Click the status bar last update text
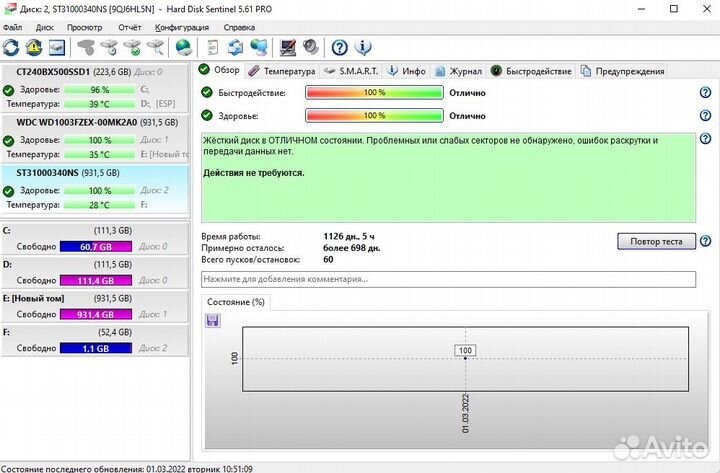This screenshot has width=720, height=473. (x=127, y=468)
